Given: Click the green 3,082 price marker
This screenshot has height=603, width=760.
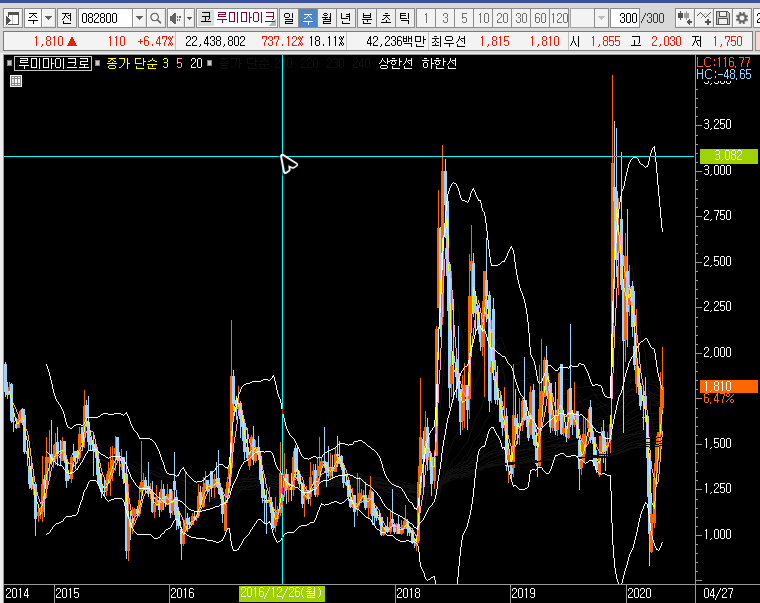Looking at the screenshot, I should tap(728, 156).
